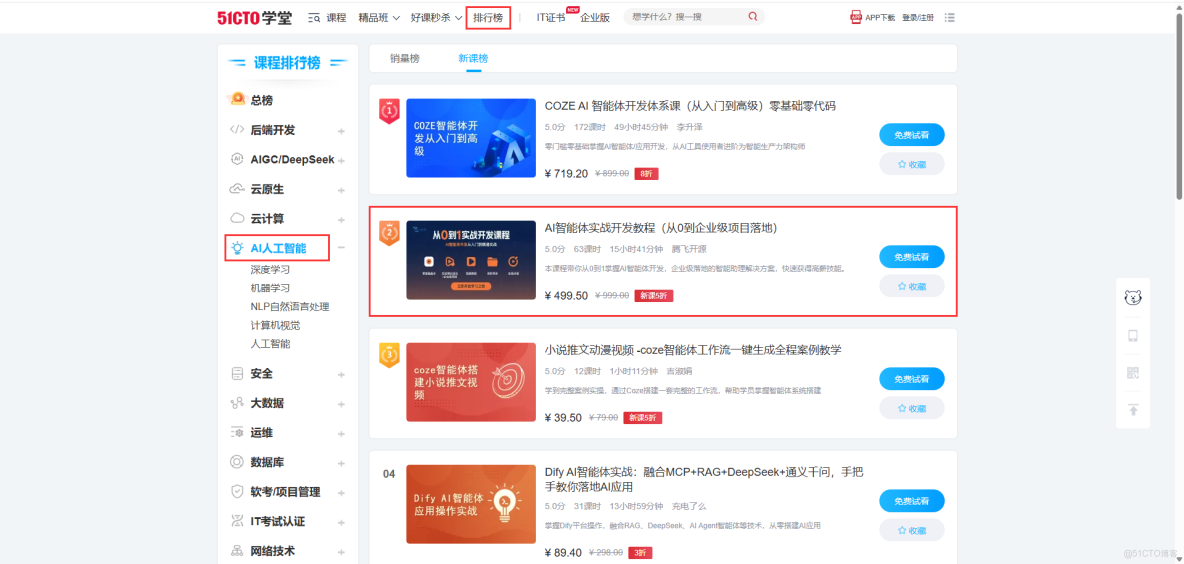Open the COZE智能体开发 course thumbnail
The image size is (1184, 564).
[471, 138]
